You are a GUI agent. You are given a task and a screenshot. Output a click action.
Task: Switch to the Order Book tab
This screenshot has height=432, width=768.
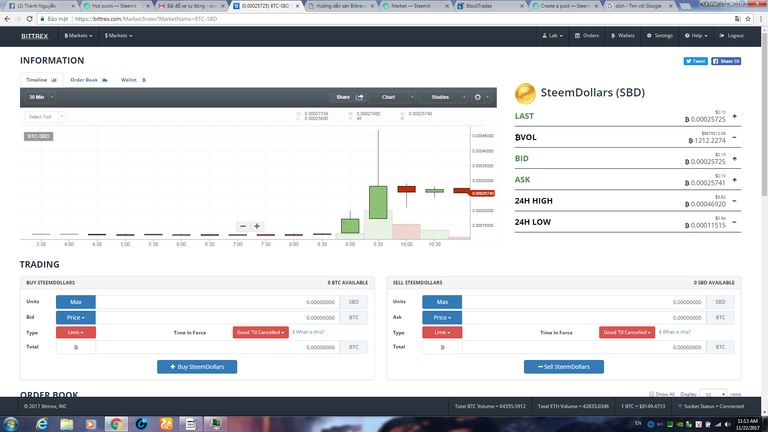click(89, 80)
